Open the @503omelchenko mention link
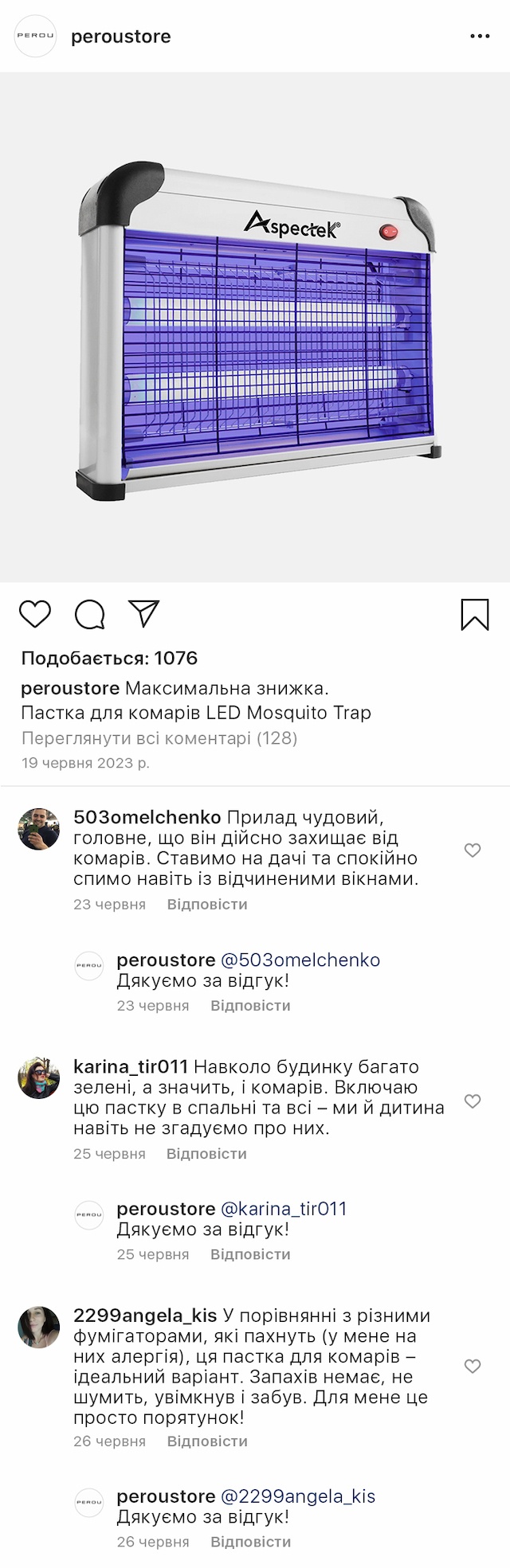The image size is (510, 1568). 300,960
